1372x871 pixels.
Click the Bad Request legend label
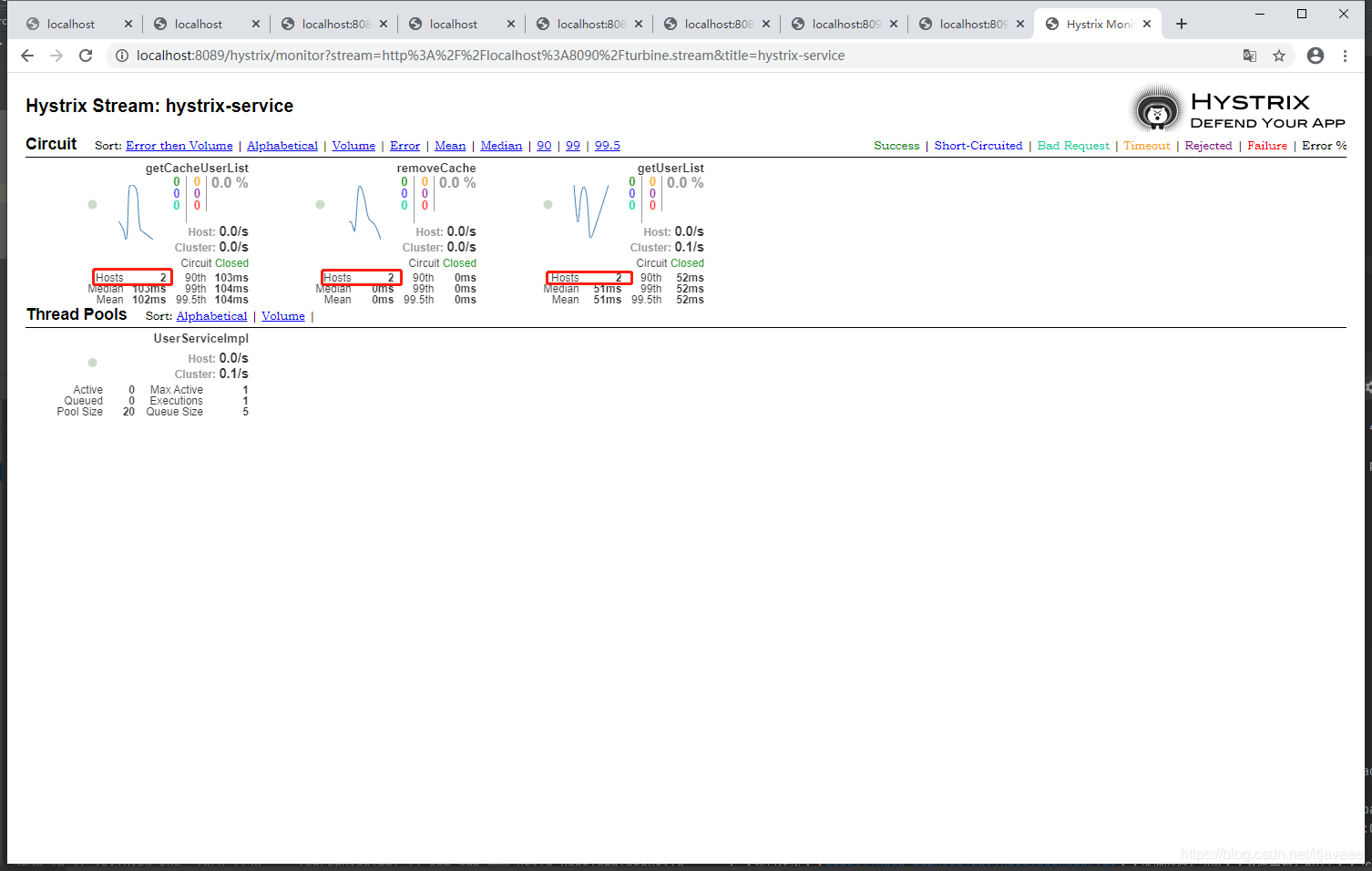(1073, 146)
